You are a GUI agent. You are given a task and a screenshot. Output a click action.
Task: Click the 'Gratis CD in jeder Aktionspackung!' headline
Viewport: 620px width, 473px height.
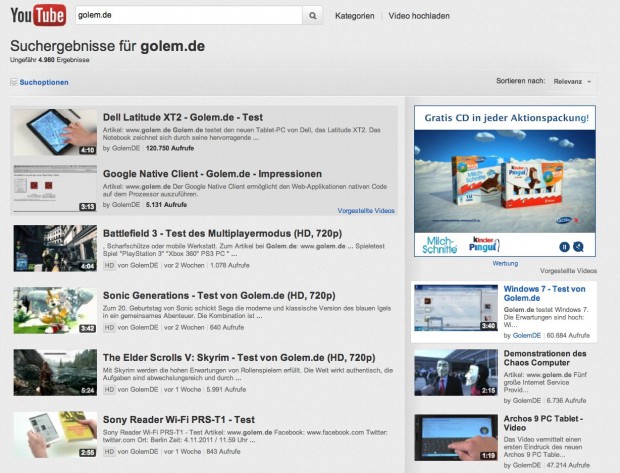coord(507,118)
